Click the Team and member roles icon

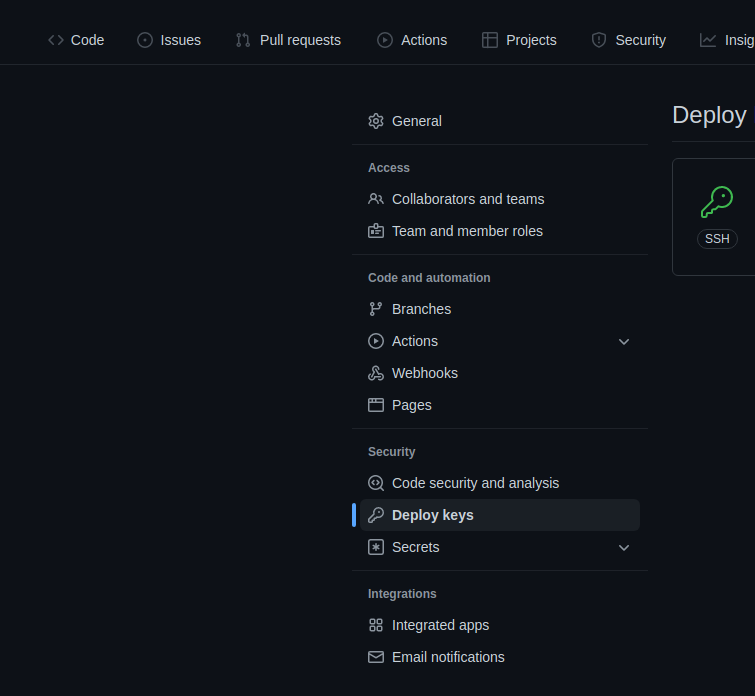(376, 231)
